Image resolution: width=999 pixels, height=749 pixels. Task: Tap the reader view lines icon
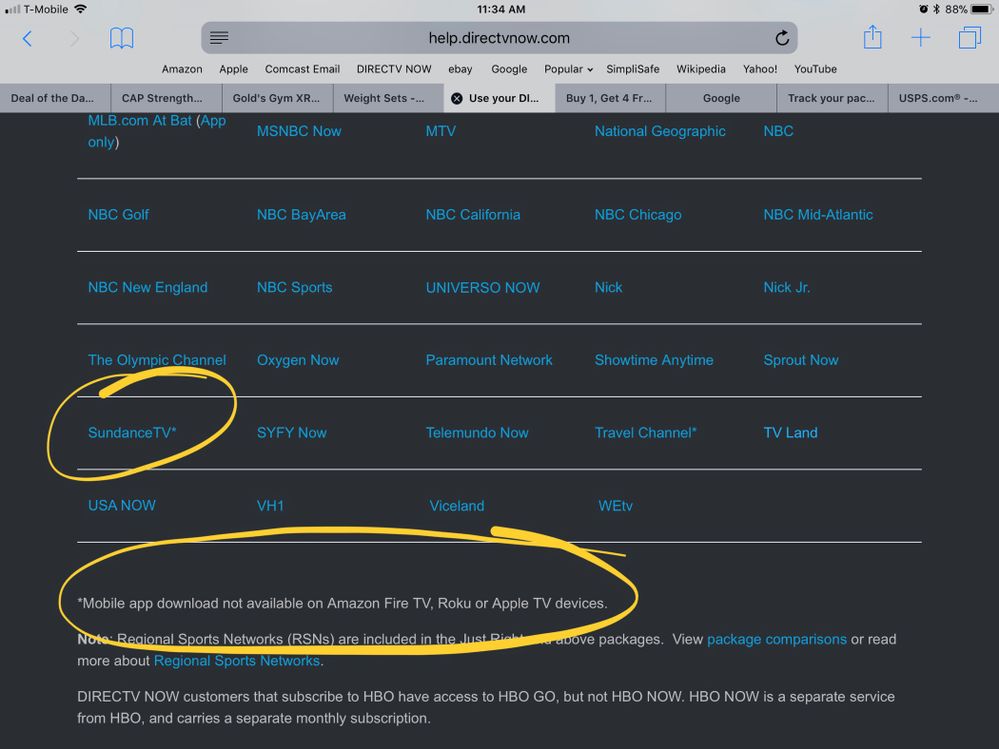tap(219, 38)
